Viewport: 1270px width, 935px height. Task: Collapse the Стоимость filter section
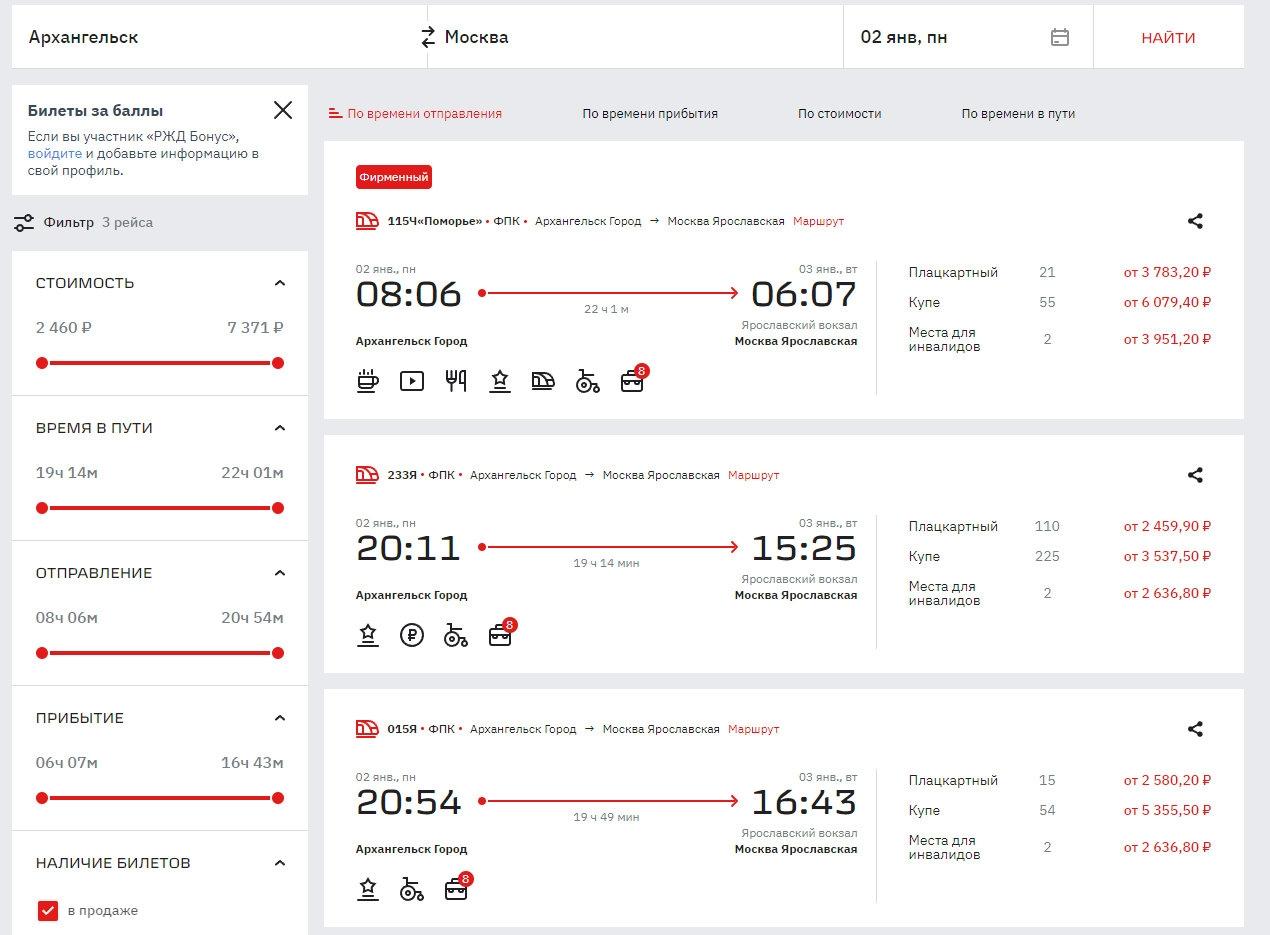280,283
